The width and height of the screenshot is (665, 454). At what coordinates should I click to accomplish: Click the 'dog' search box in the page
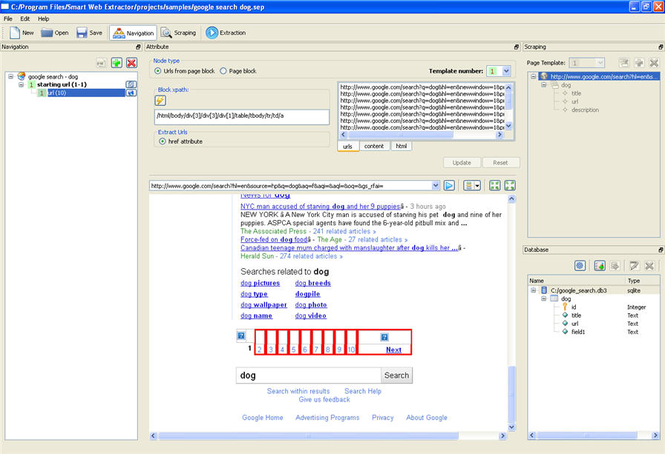click(308, 375)
